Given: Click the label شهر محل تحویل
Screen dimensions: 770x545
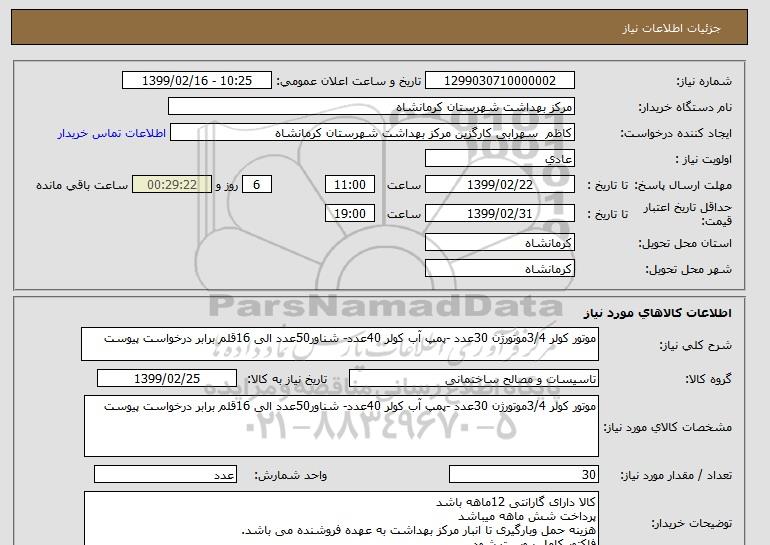Looking at the screenshot, I should click(688, 270).
